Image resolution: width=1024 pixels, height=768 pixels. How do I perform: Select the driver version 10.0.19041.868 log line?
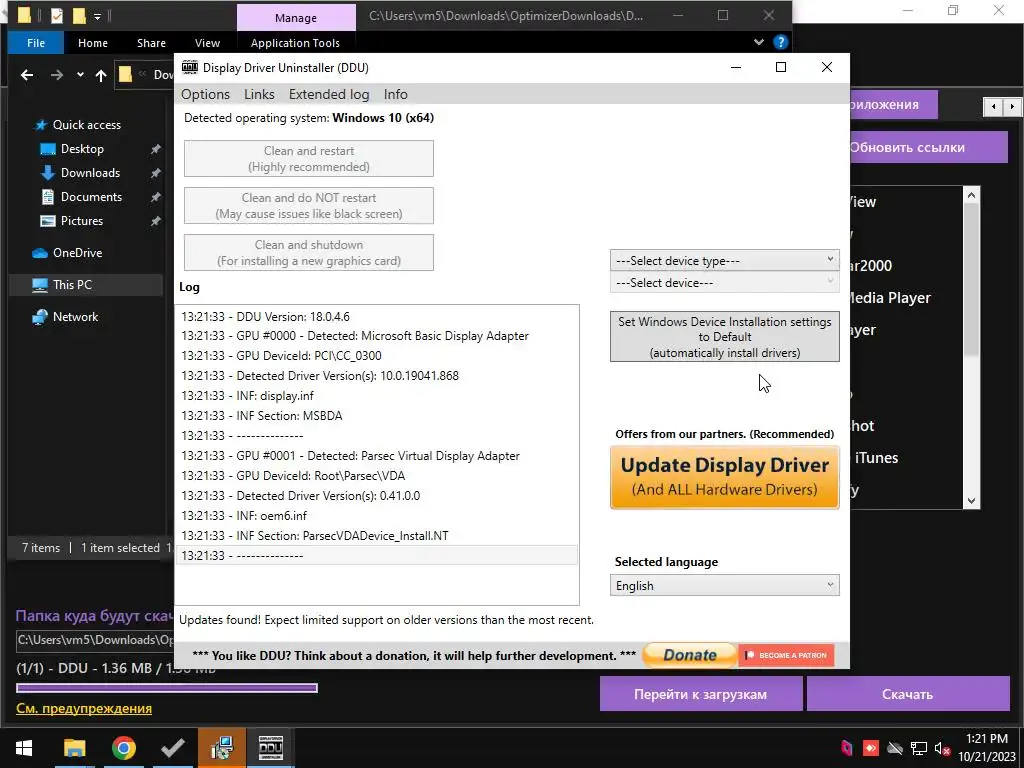(x=377, y=376)
